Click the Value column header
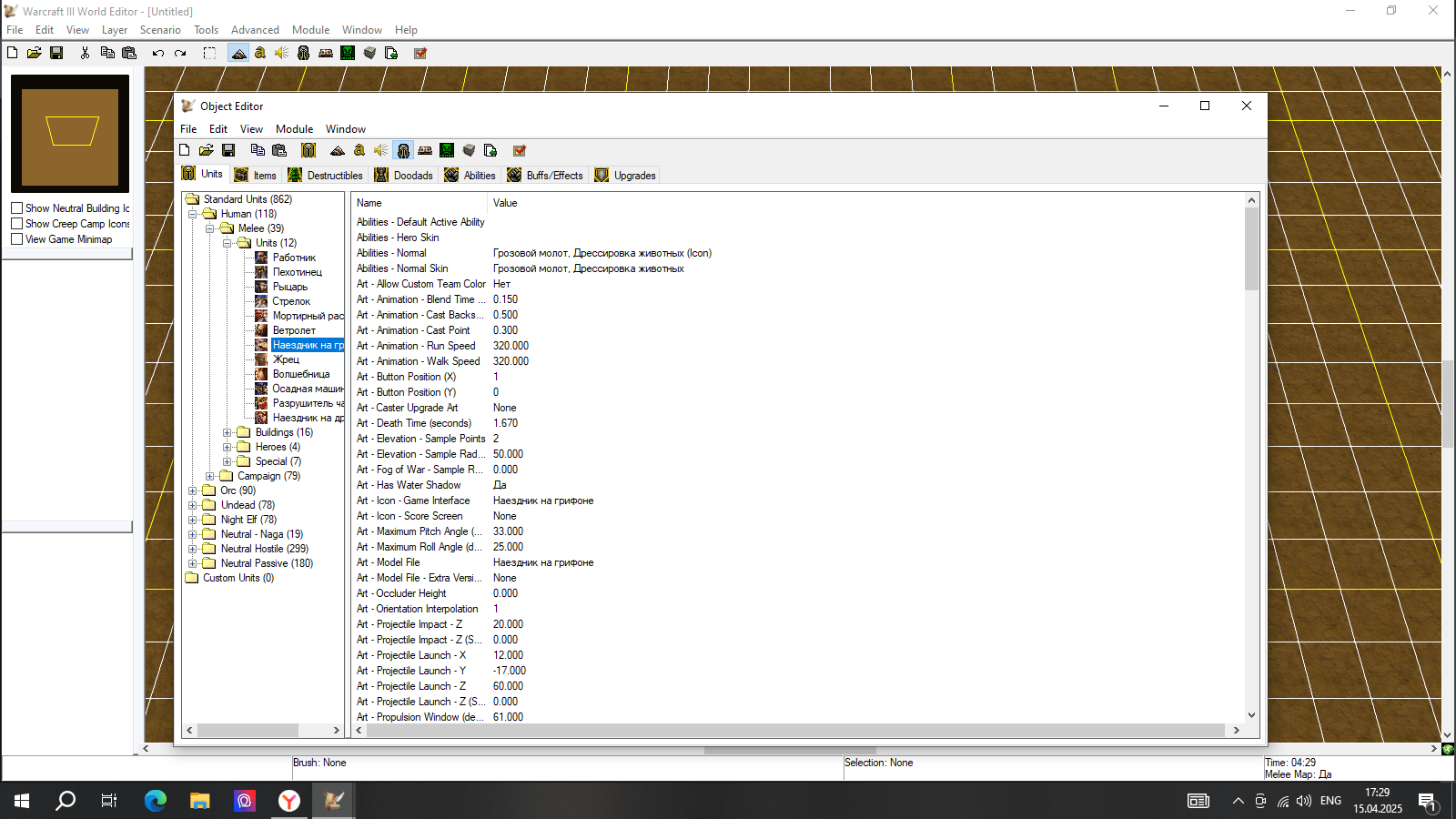Viewport: 1456px width, 819px height. [866, 203]
